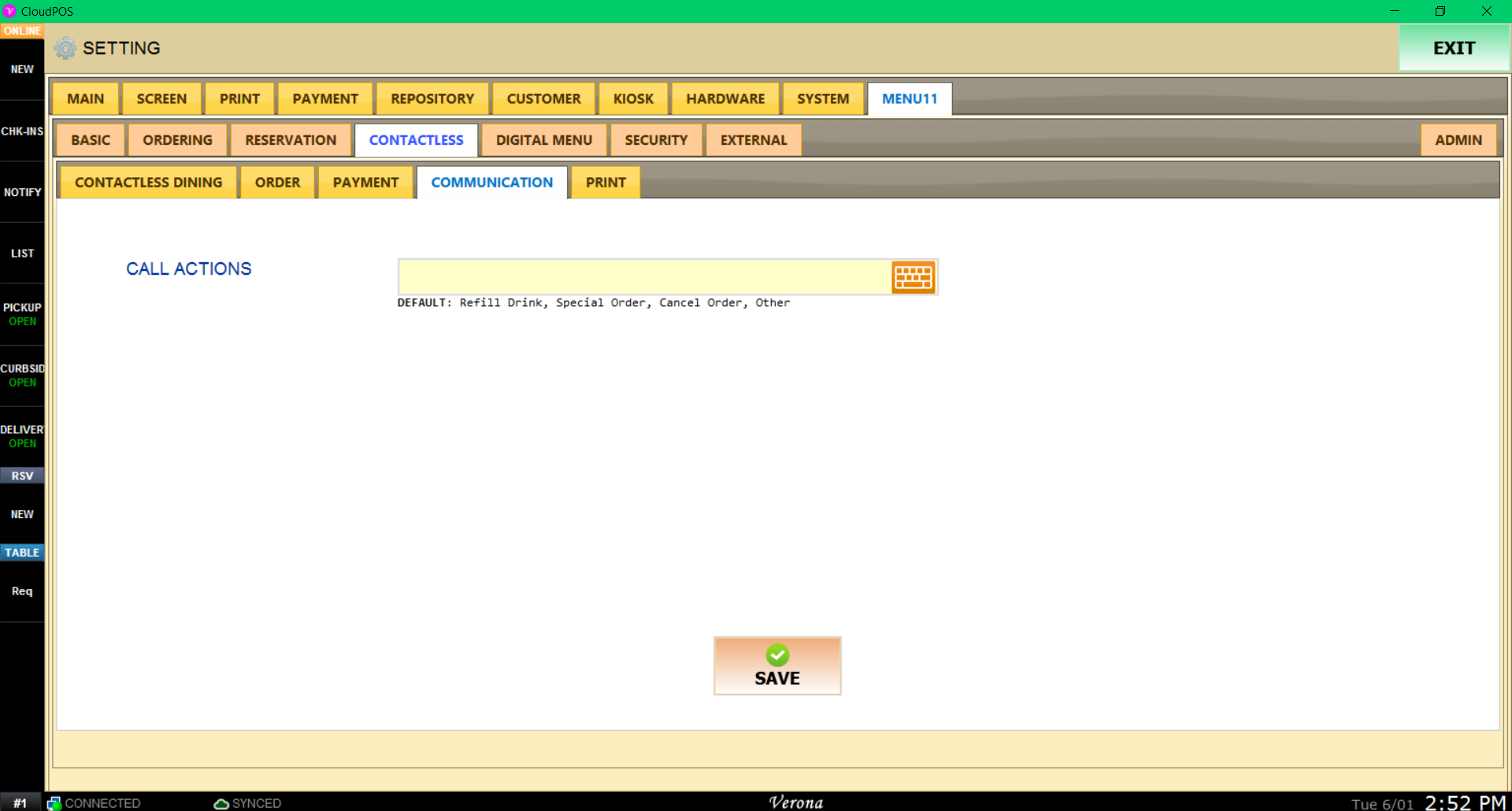Click the Call Actions text field
Image resolution: width=1512 pixels, height=811 pixels.
[644, 277]
